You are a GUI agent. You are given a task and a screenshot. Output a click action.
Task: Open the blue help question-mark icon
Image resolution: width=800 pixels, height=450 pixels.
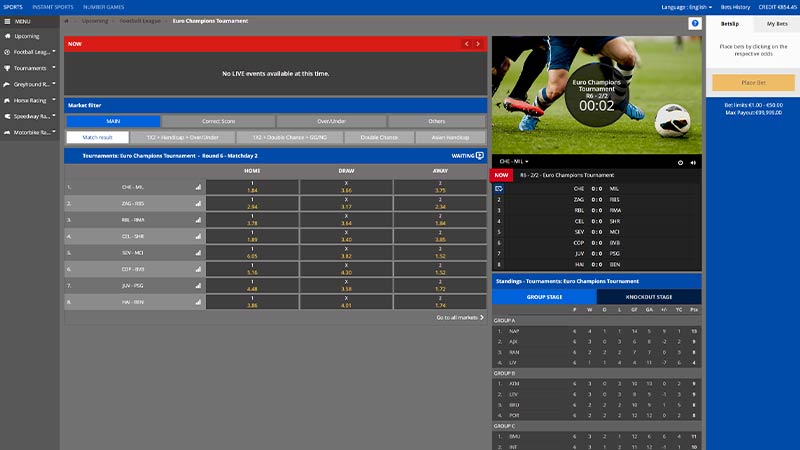[x=695, y=23]
